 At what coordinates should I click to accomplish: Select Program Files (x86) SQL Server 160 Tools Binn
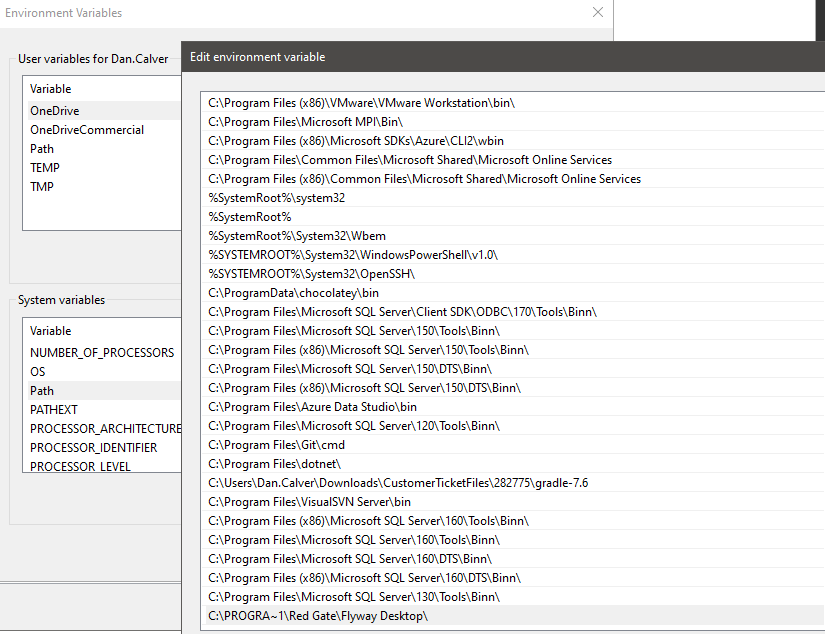512,520
